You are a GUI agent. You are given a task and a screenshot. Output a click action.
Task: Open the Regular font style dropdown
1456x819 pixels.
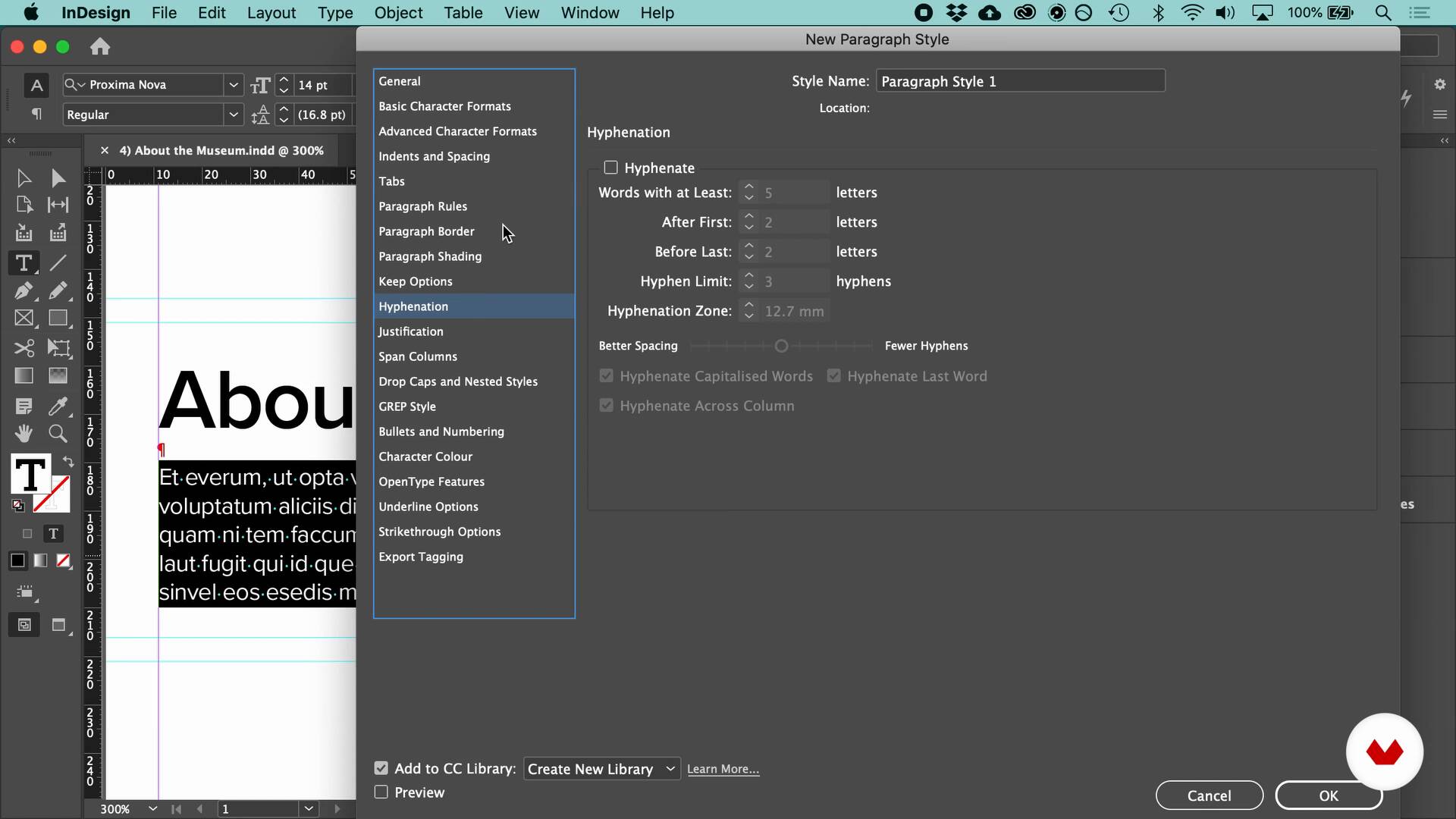(x=234, y=115)
